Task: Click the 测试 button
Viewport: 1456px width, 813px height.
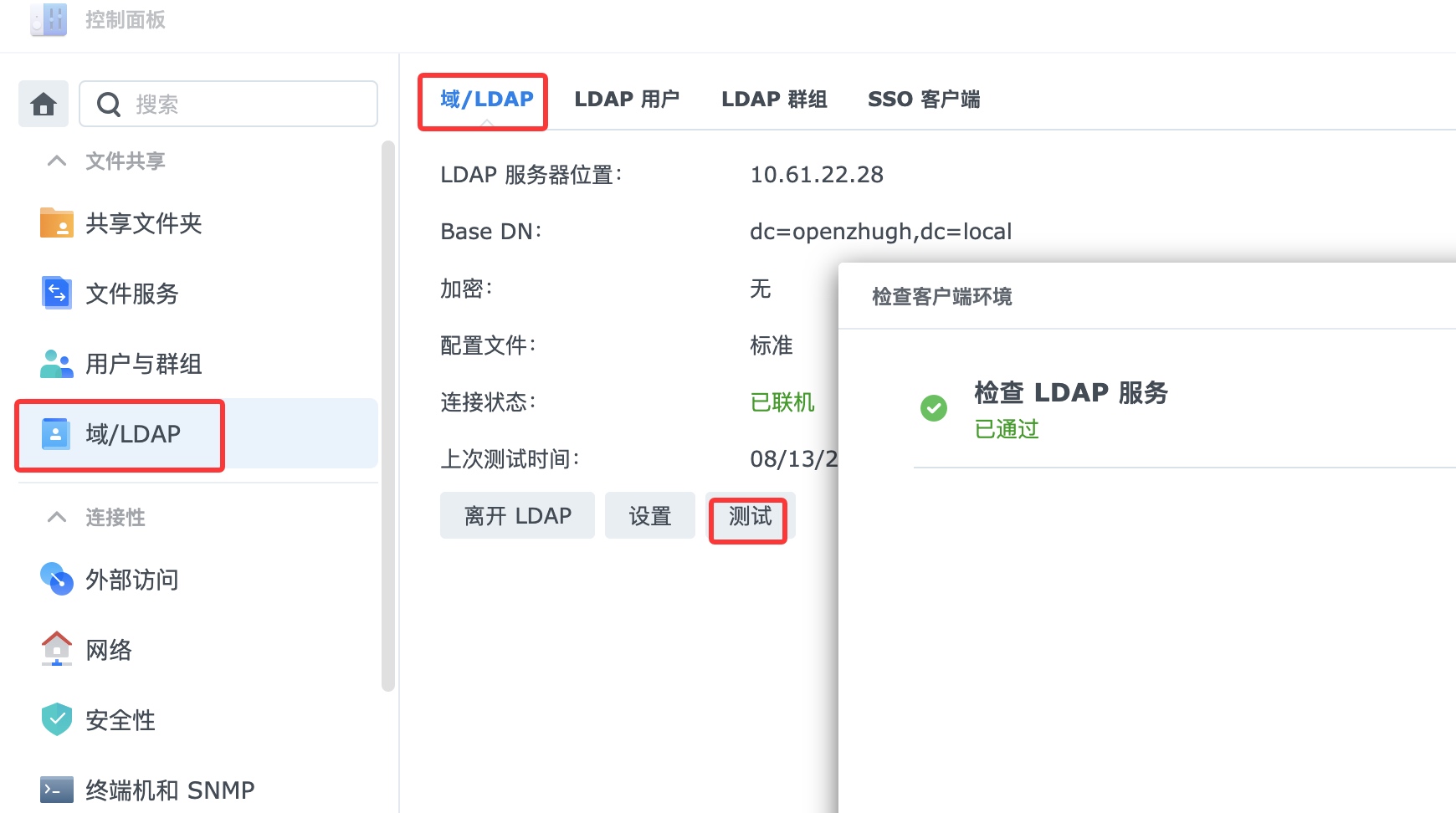Action: pos(750,516)
